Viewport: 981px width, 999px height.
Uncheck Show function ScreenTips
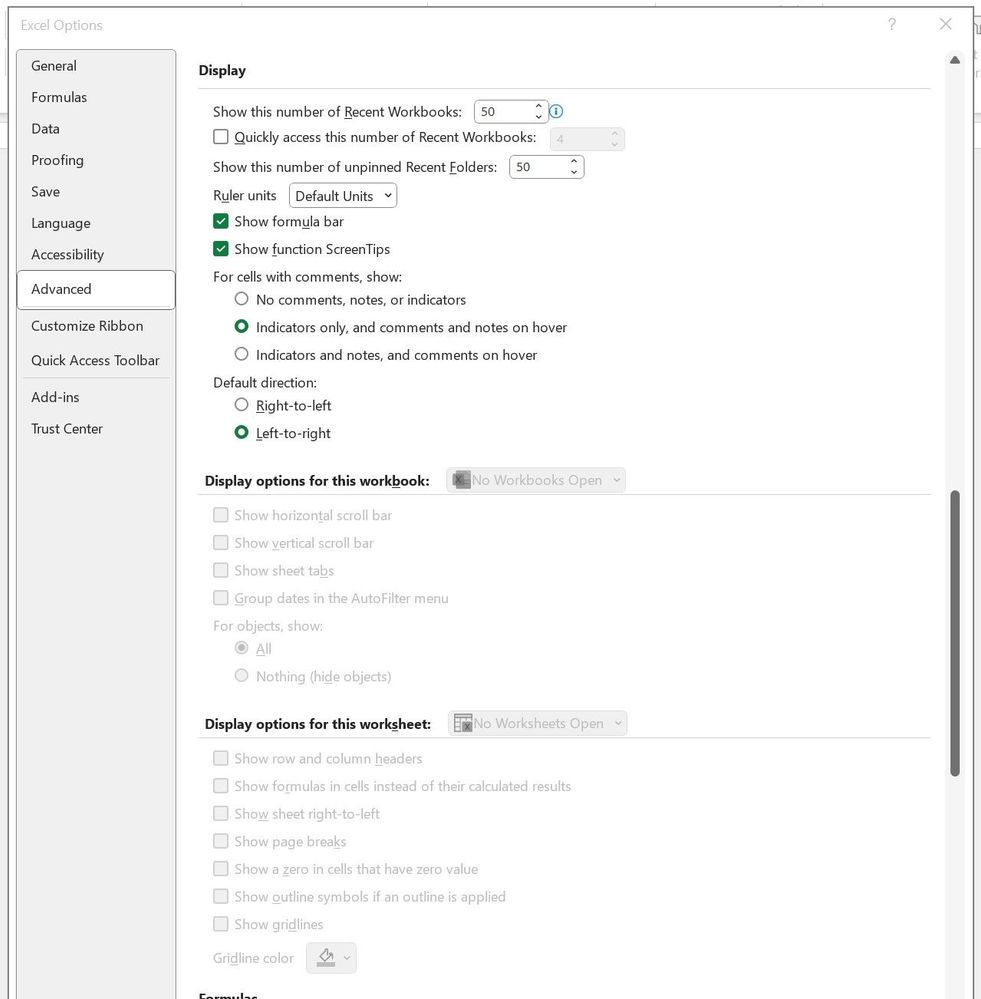click(x=220, y=248)
